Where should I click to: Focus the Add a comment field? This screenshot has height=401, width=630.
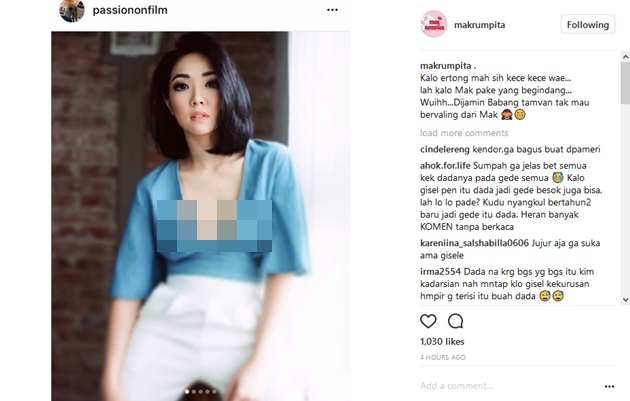[510, 386]
